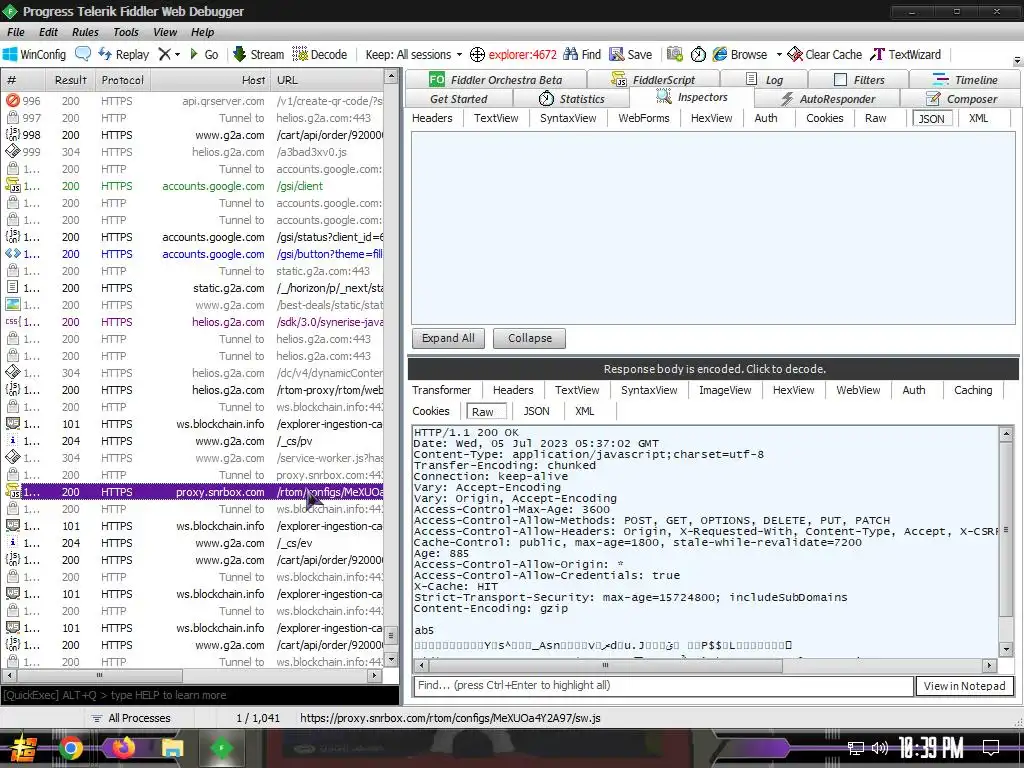Screen dimensions: 1024x768
Task: Select session 998 www.g2a.com row
Action: (x=193, y=135)
